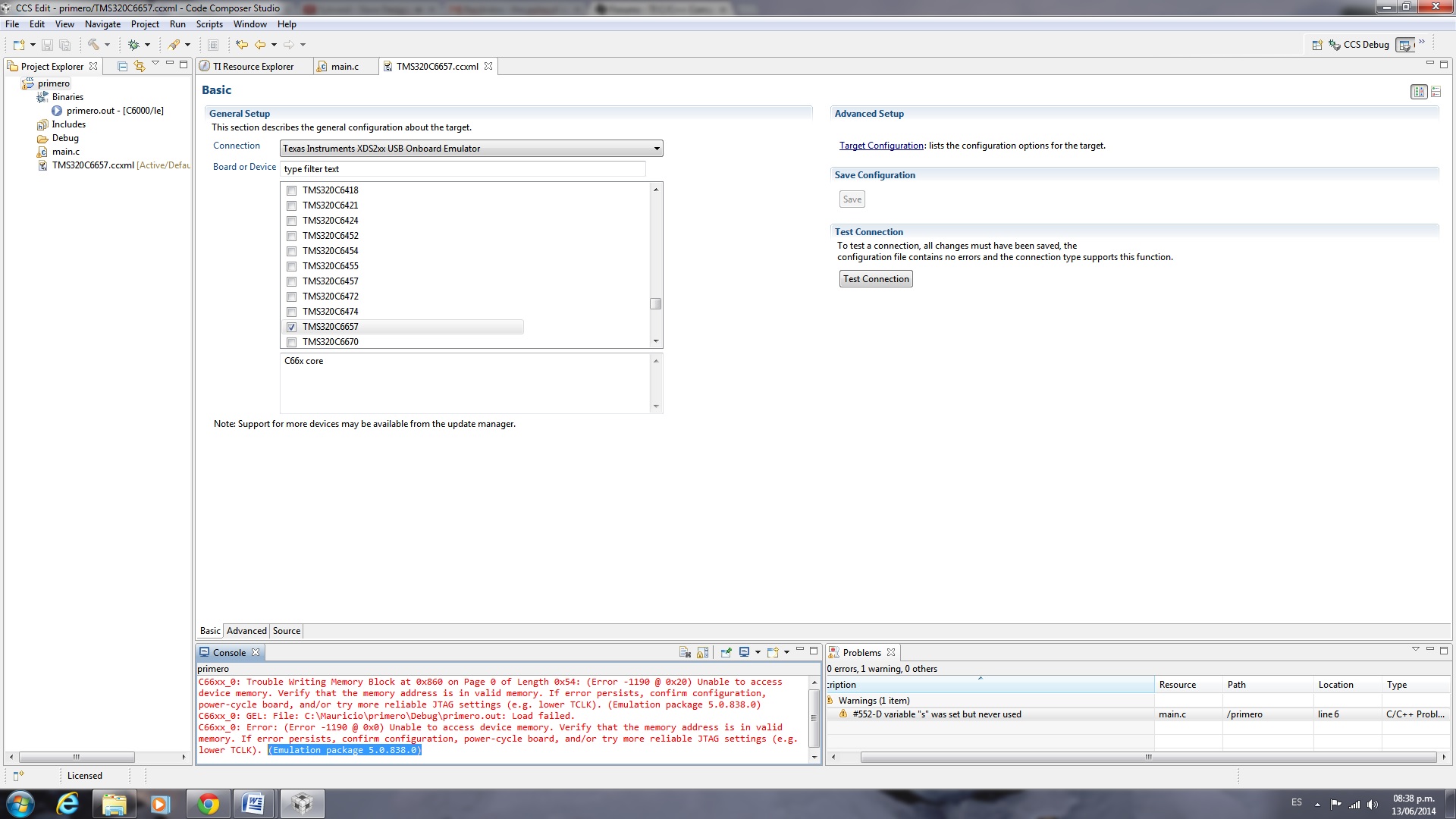Click the Build hammer icon
The width and height of the screenshot is (1456, 819).
point(93,45)
